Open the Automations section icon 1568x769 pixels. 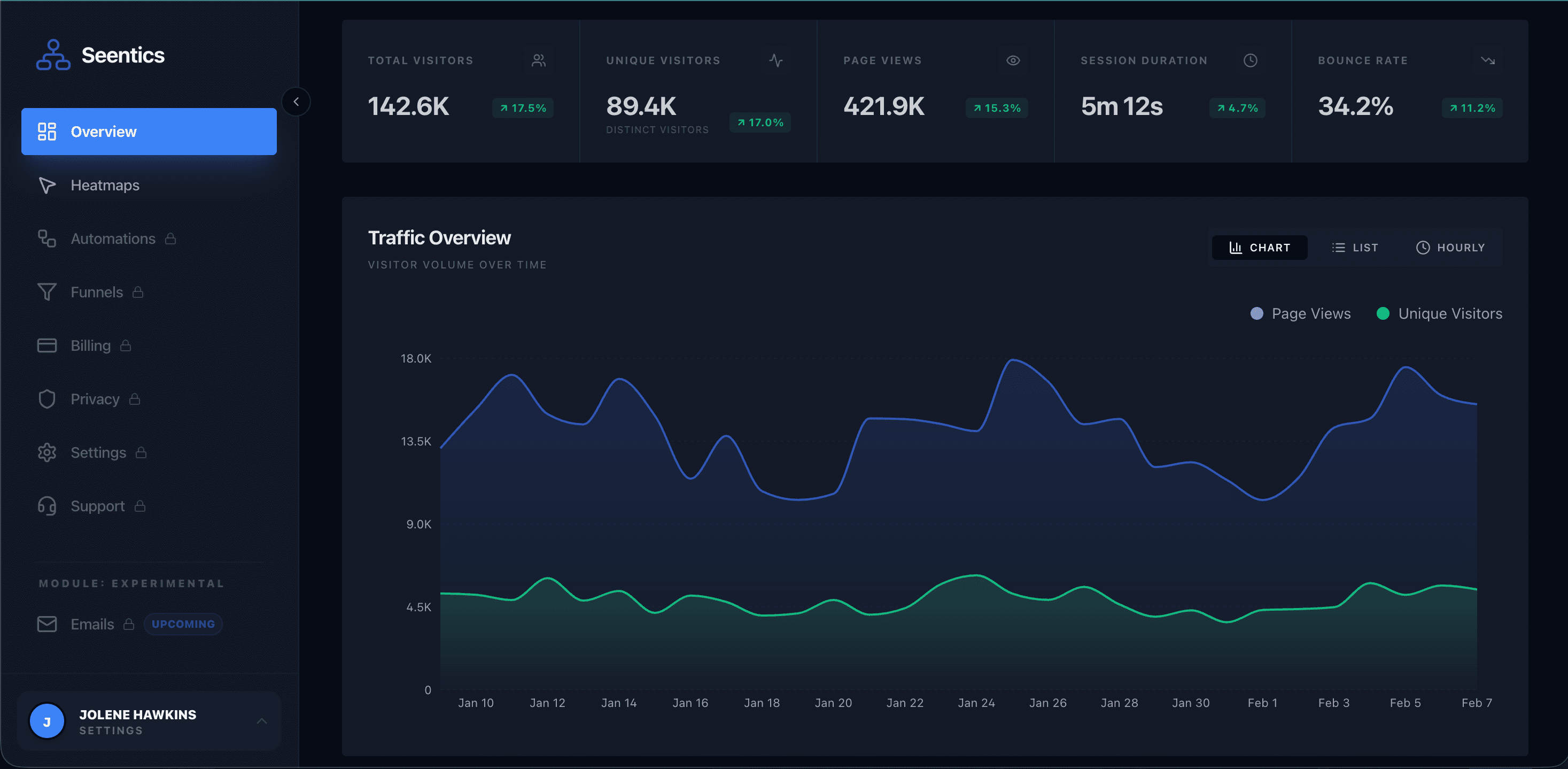47,239
